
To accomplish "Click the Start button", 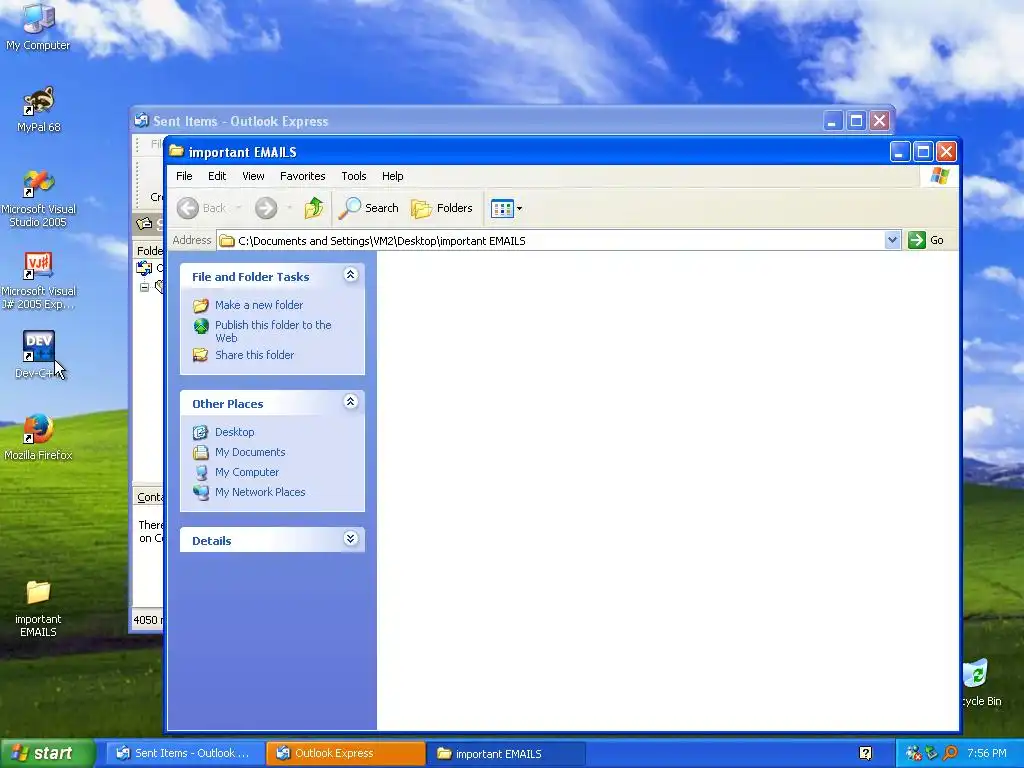I will [47, 754].
